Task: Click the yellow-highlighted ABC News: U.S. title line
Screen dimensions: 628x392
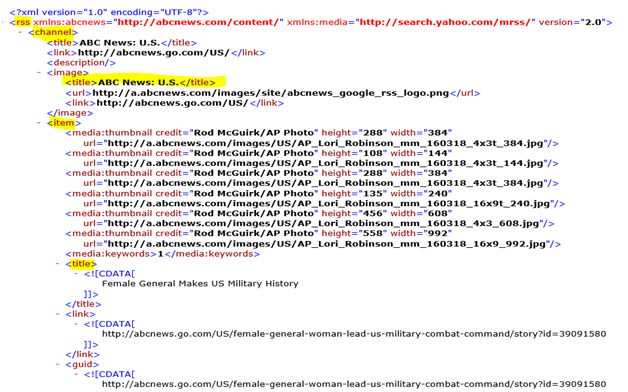Action: (x=141, y=82)
